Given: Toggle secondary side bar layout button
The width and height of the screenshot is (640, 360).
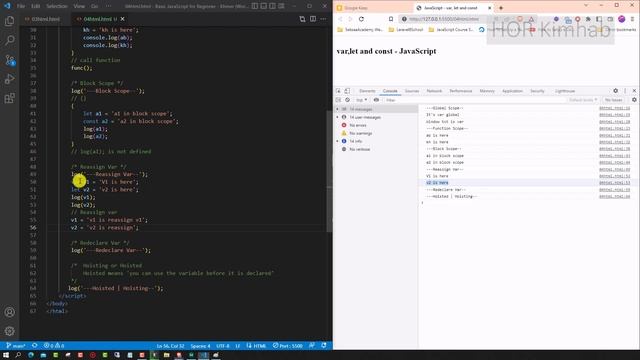Looking at the screenshot, I should point(272,6).
